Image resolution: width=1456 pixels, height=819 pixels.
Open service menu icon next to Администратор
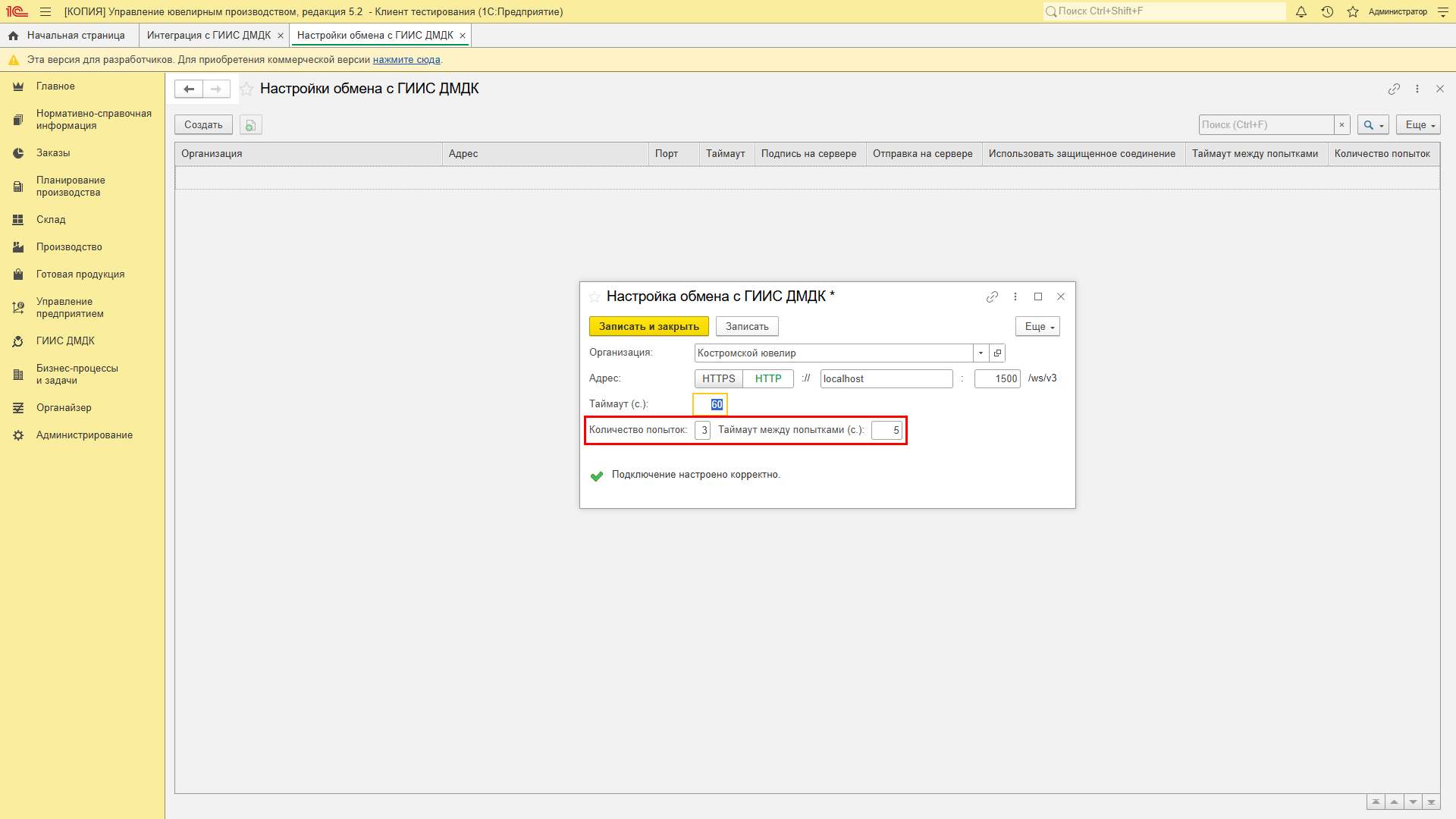pos(1442,11)
